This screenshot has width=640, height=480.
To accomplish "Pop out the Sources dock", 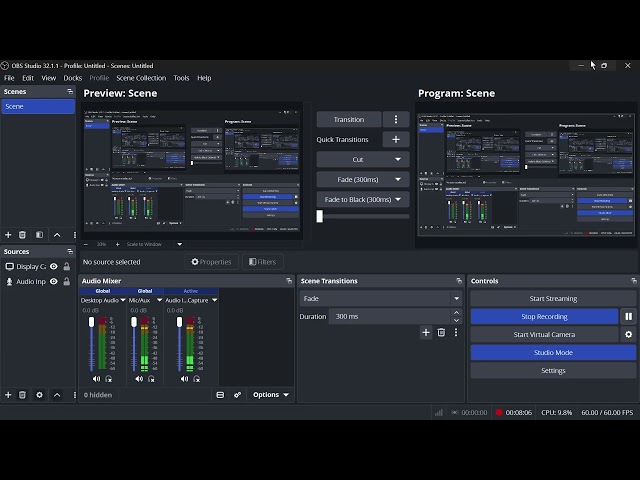I will click(x=70, y=251).
